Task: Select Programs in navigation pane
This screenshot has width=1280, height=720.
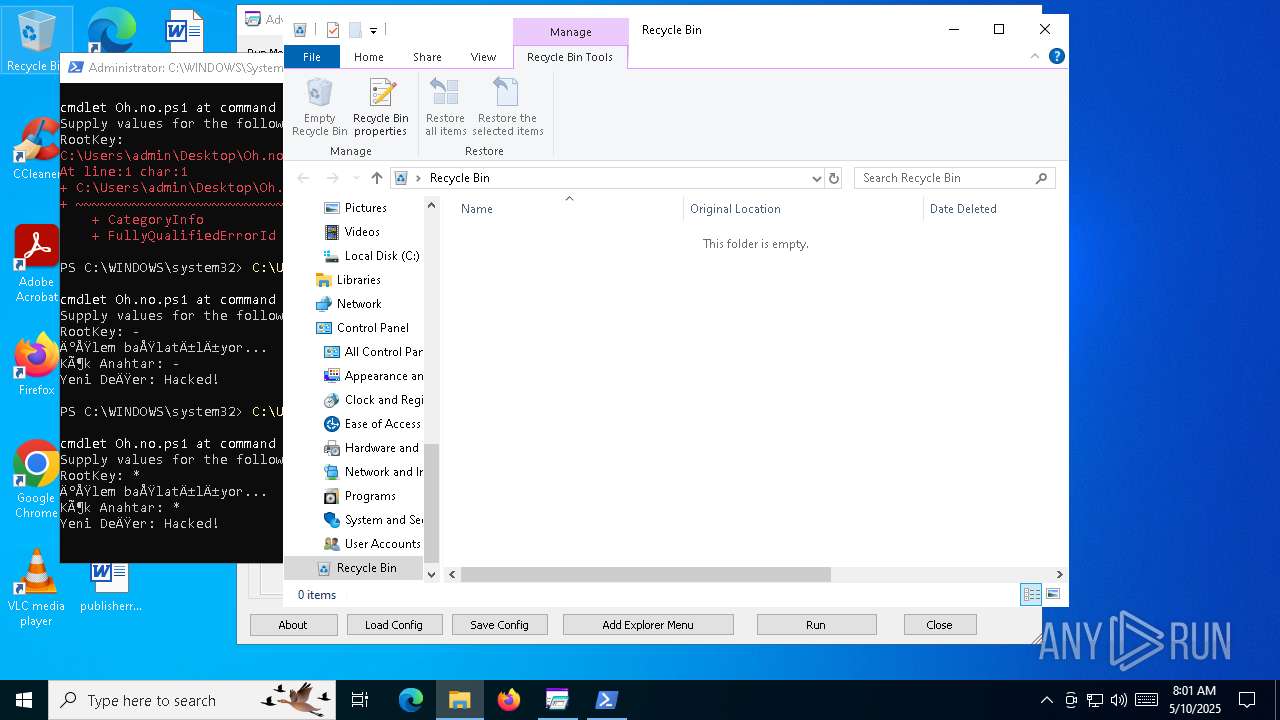Action: [x=370, y=496]
